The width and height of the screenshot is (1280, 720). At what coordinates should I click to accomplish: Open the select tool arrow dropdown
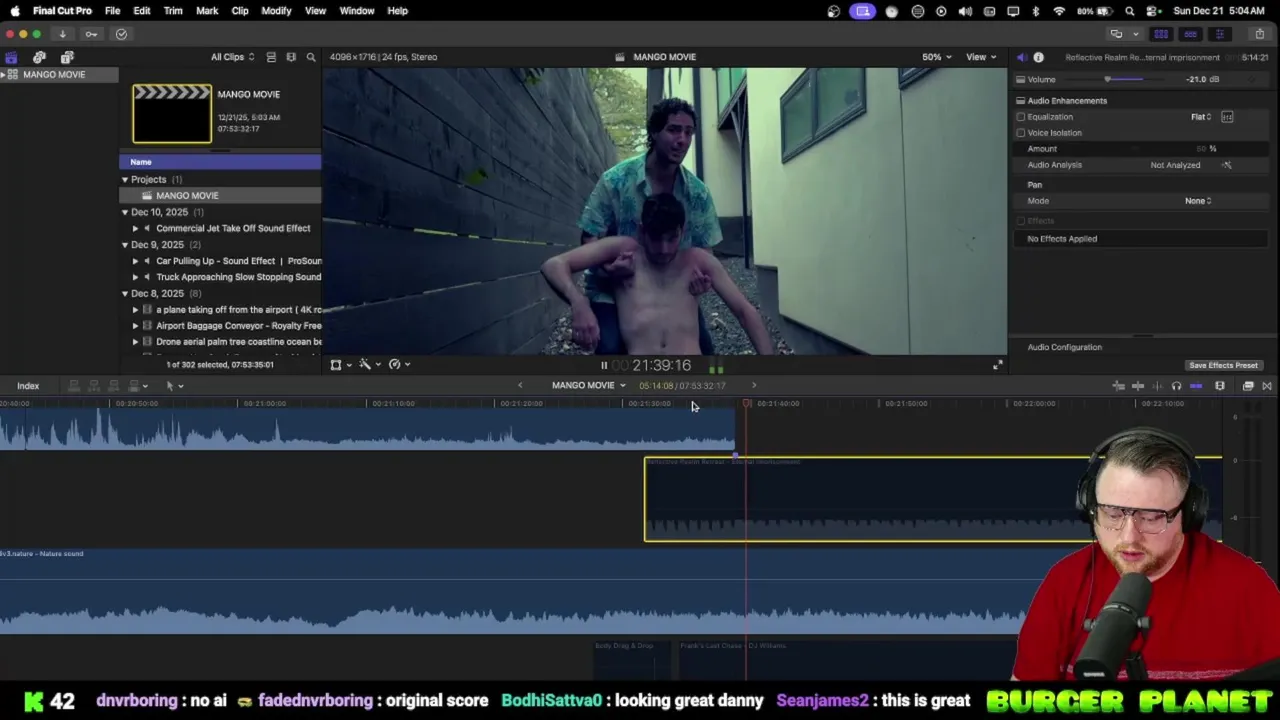[174, 386]
